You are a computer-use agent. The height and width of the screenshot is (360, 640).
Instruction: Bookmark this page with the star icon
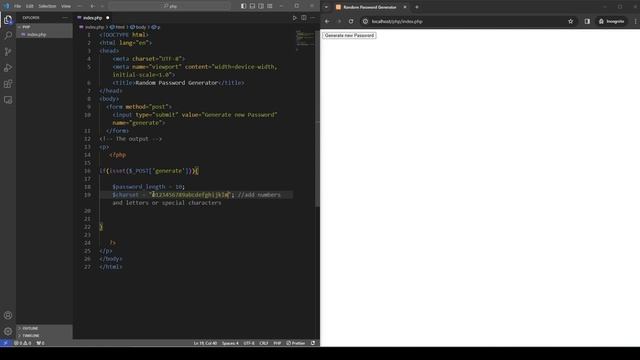point(571,21)
